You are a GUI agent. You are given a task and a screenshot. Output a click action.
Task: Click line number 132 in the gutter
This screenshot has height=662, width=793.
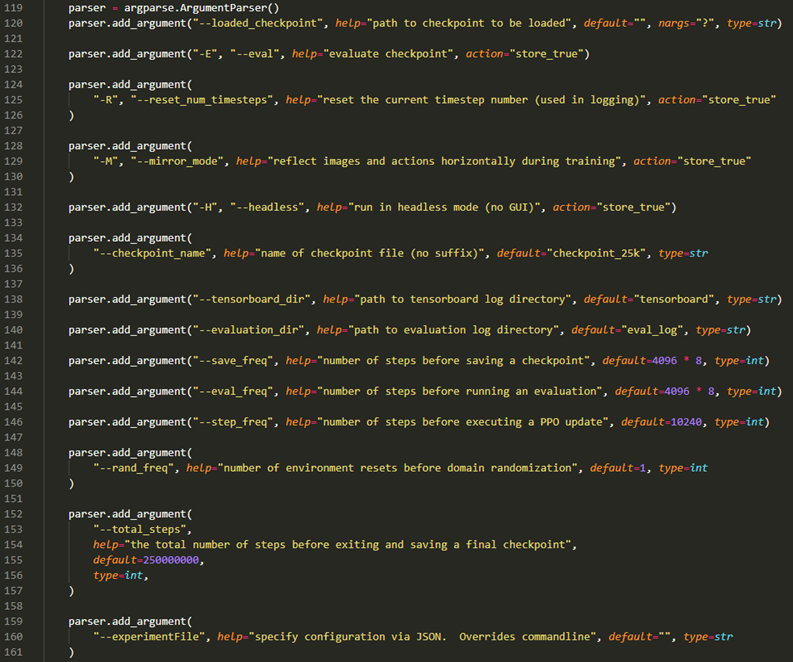pyautogui.click(x=14, y=207)
